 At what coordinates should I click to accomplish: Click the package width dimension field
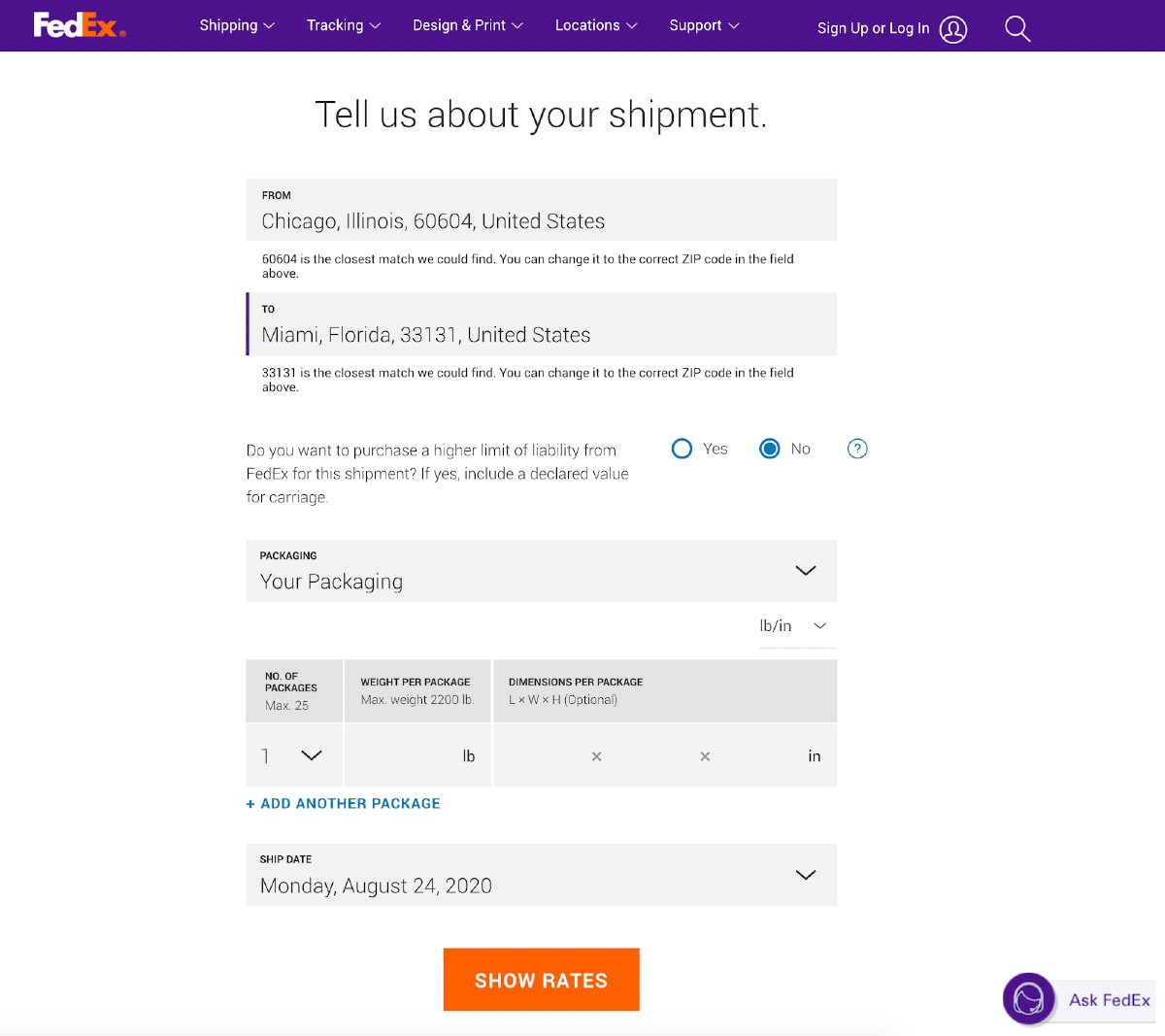[x=651, y=755]
